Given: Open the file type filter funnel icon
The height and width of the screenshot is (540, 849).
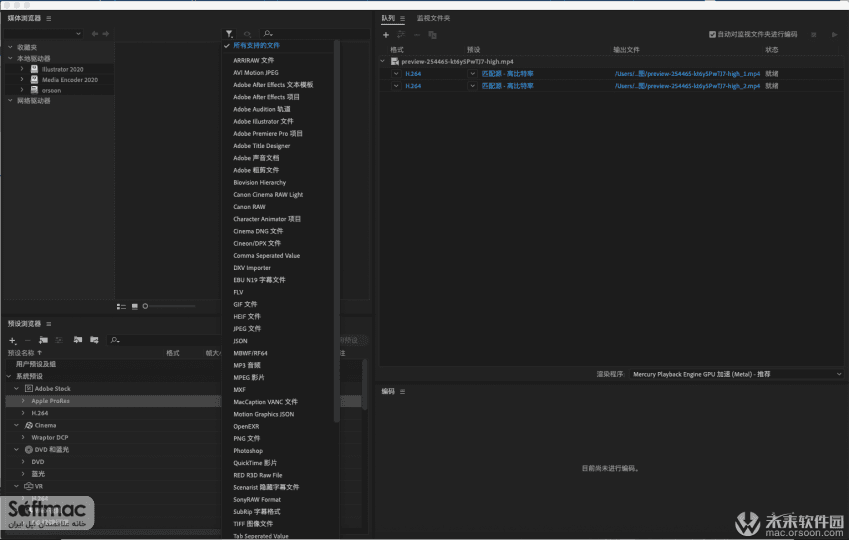Looking at the screenshot, I should click(x=230, y=34).
